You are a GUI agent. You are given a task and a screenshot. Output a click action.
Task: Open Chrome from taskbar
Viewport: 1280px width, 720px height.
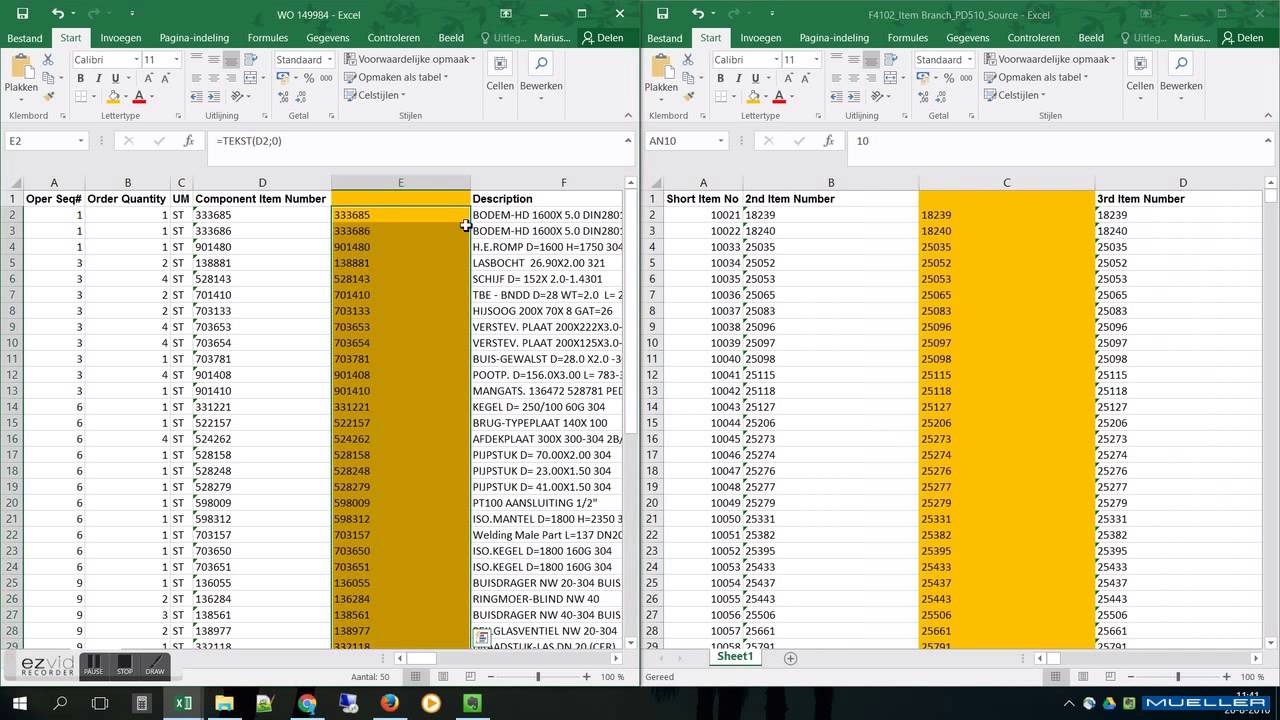click(x=307, y=703)
